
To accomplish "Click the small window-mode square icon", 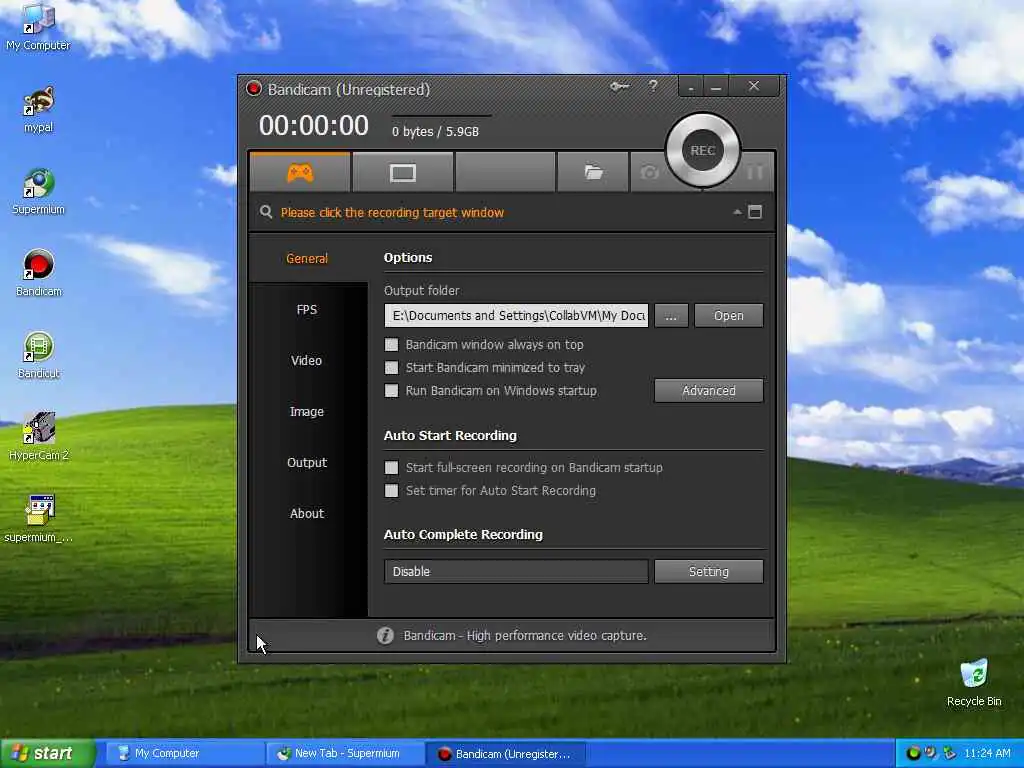I will (755, 212).
